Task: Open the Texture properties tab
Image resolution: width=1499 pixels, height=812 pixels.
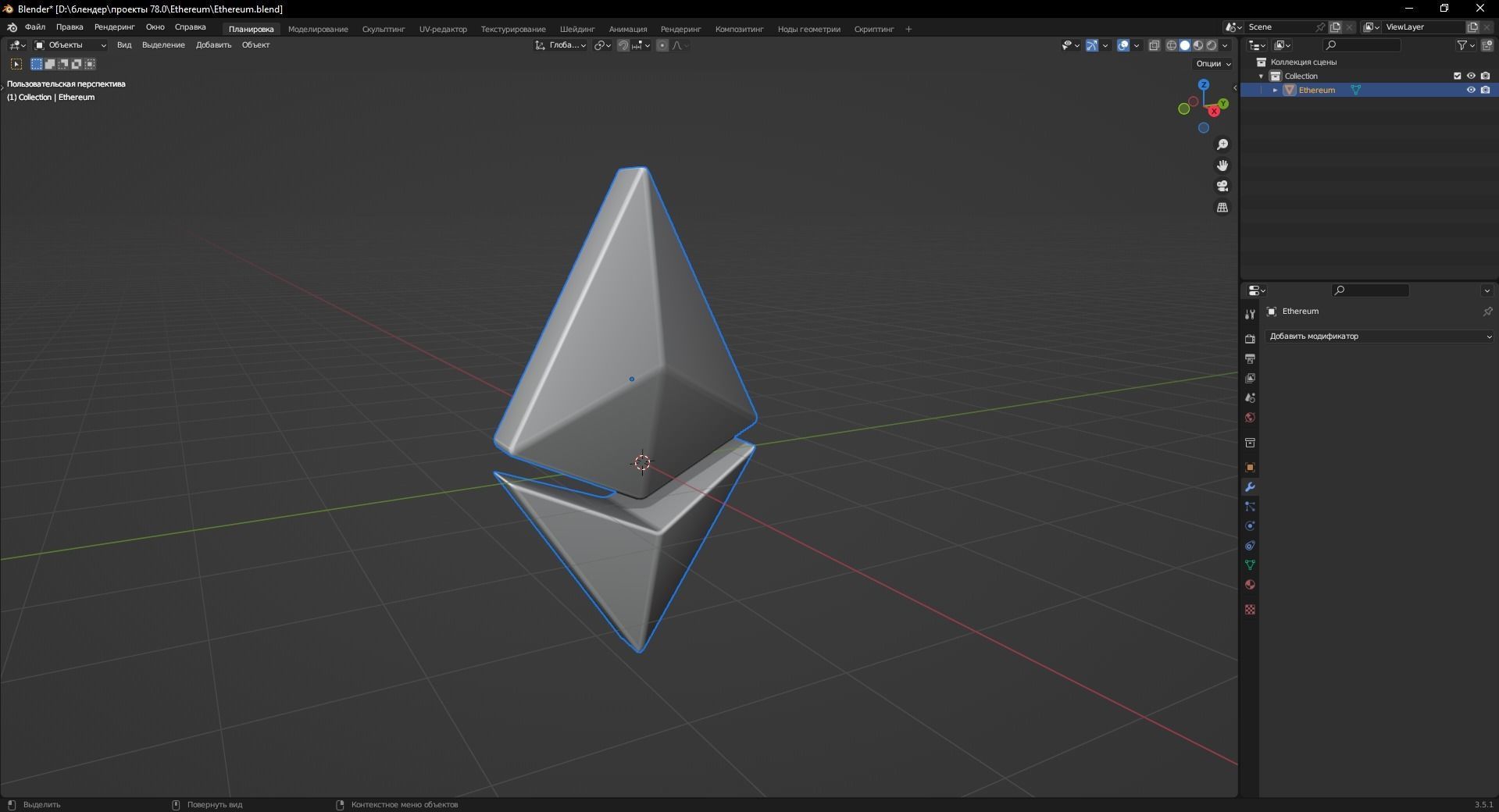Action: pos(1250,609)
